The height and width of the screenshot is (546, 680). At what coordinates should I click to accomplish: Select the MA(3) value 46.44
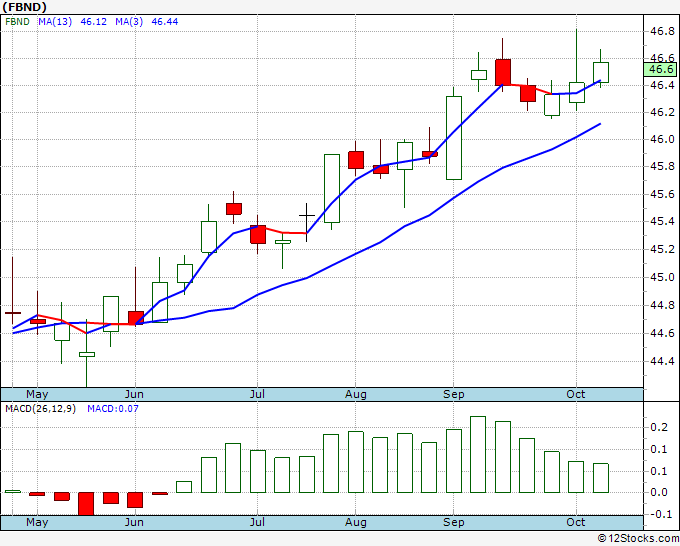164,22
